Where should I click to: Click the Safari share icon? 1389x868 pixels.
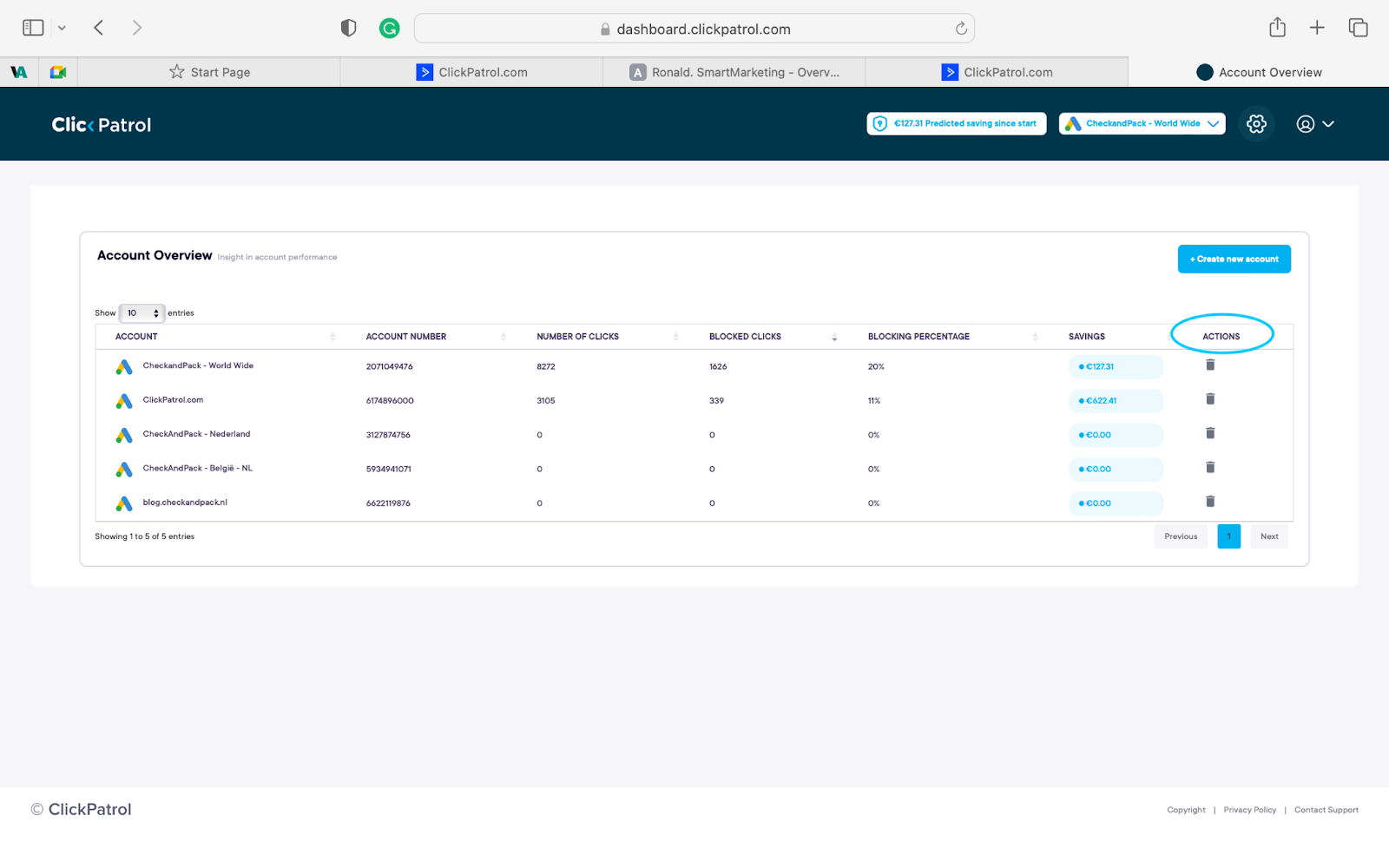point(1277,28)
